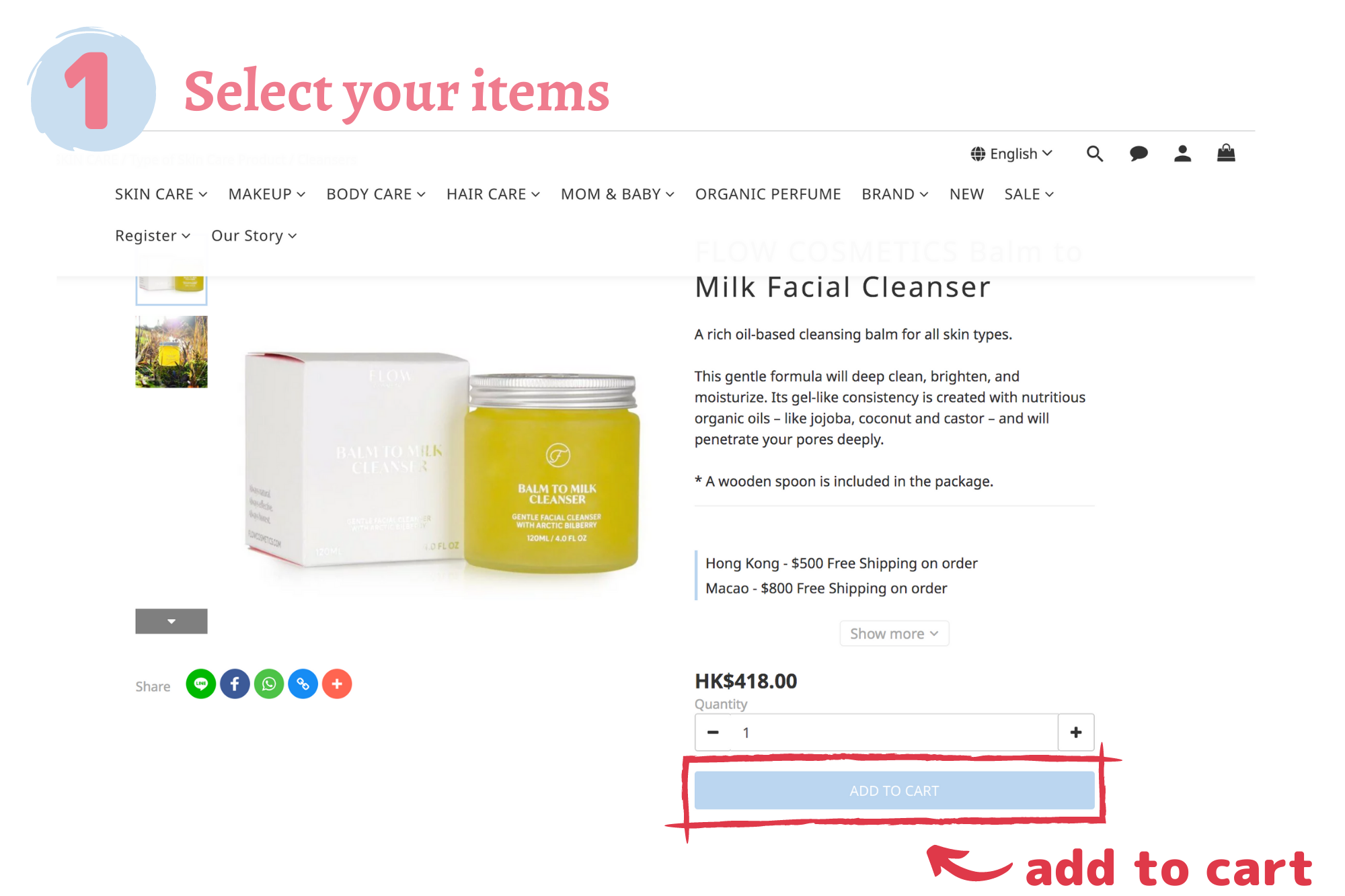The width and height of the screenshot is (1345, 896).
Task: Decrease quantity with the minus button
Action: pyautogui.click(x=714, y=733)
